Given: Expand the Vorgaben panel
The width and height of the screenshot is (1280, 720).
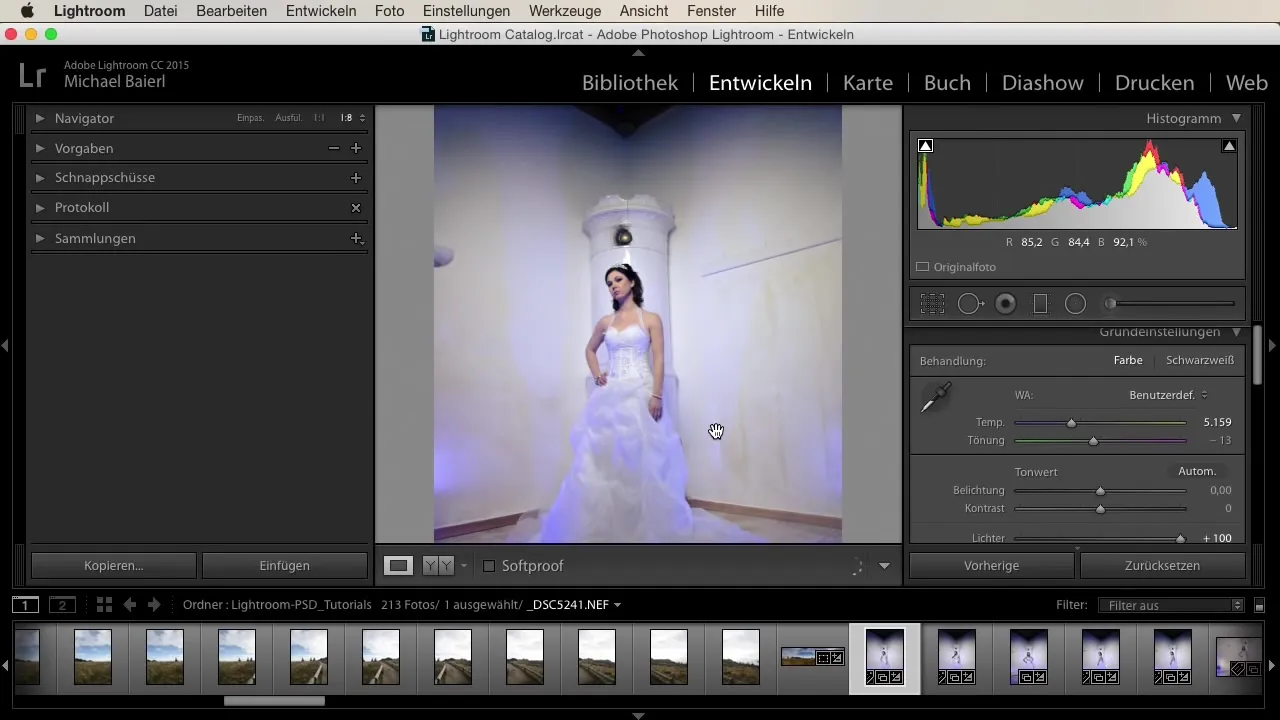Looking at the screenshot, I should [40, 148].
